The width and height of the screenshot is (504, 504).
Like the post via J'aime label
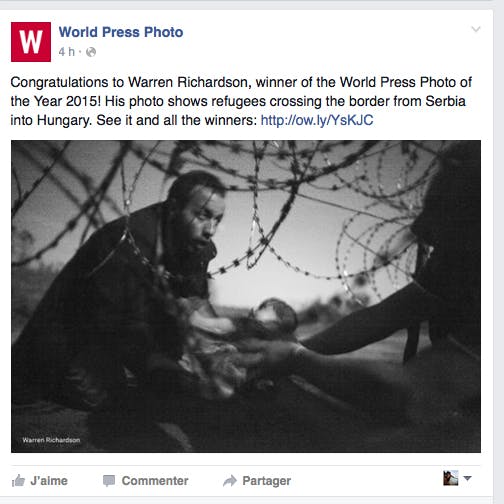pos(49,481)
